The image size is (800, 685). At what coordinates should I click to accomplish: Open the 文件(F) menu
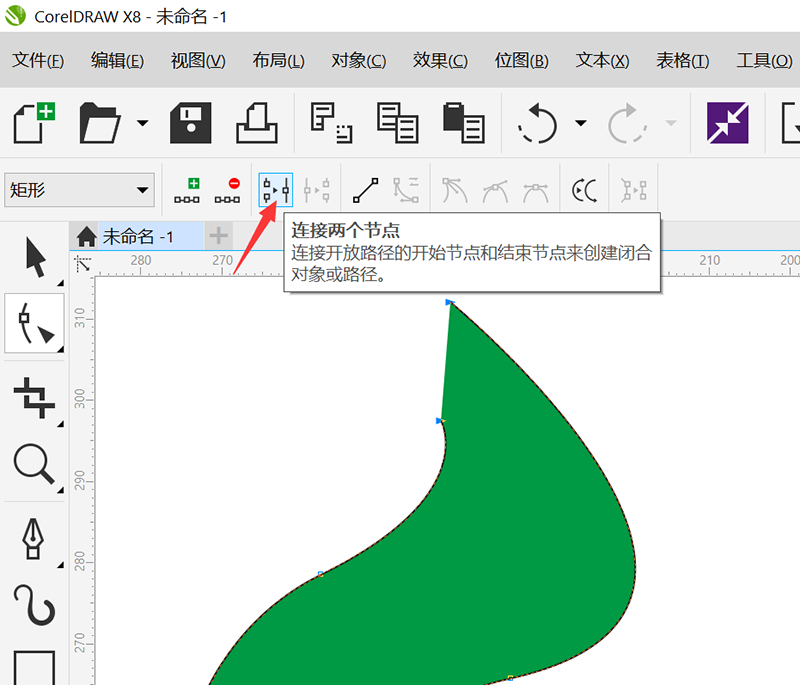(x=38, y=61)
